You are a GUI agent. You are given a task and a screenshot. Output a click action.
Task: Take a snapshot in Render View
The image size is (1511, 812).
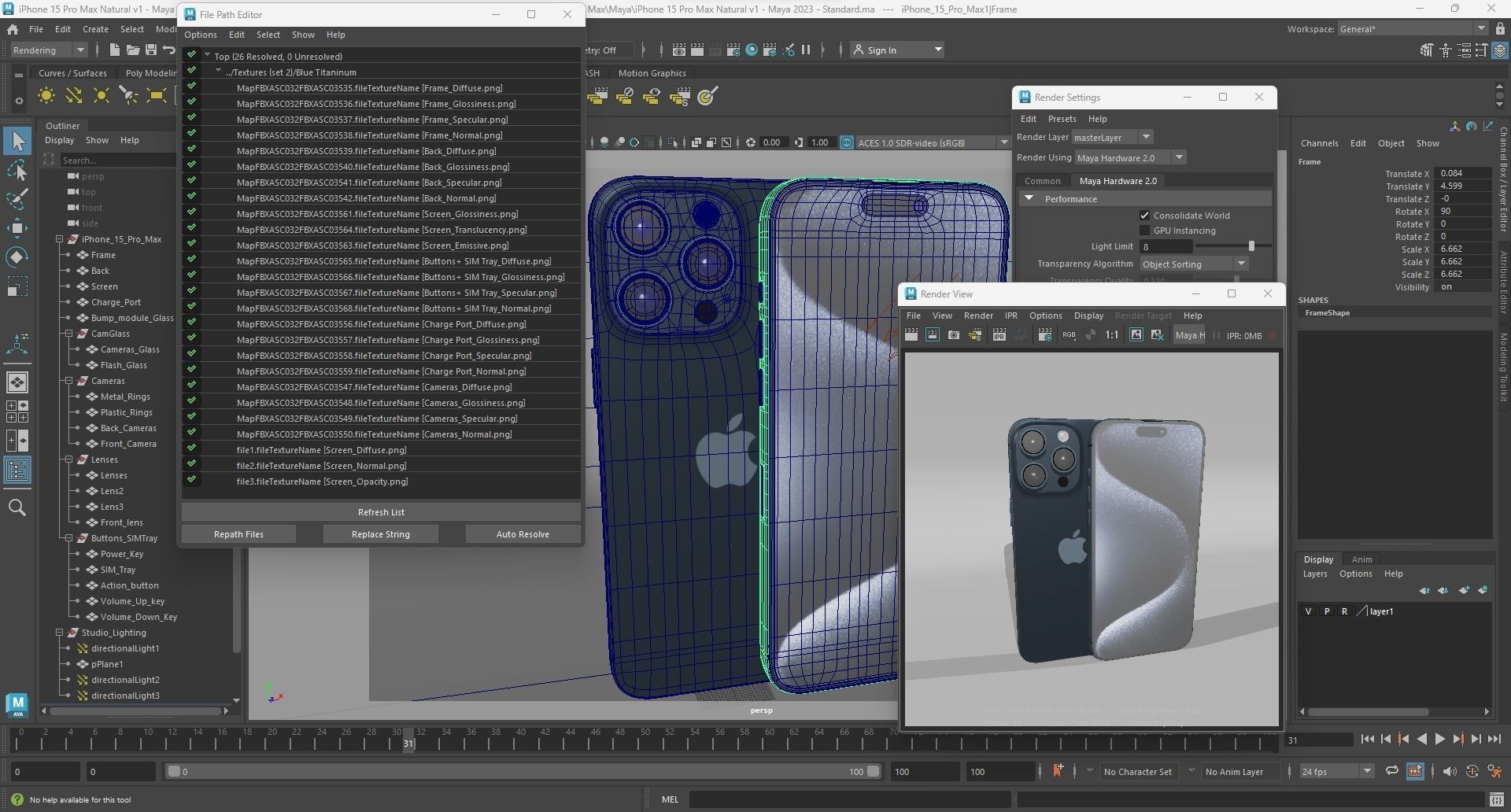(x=954, y=335)
